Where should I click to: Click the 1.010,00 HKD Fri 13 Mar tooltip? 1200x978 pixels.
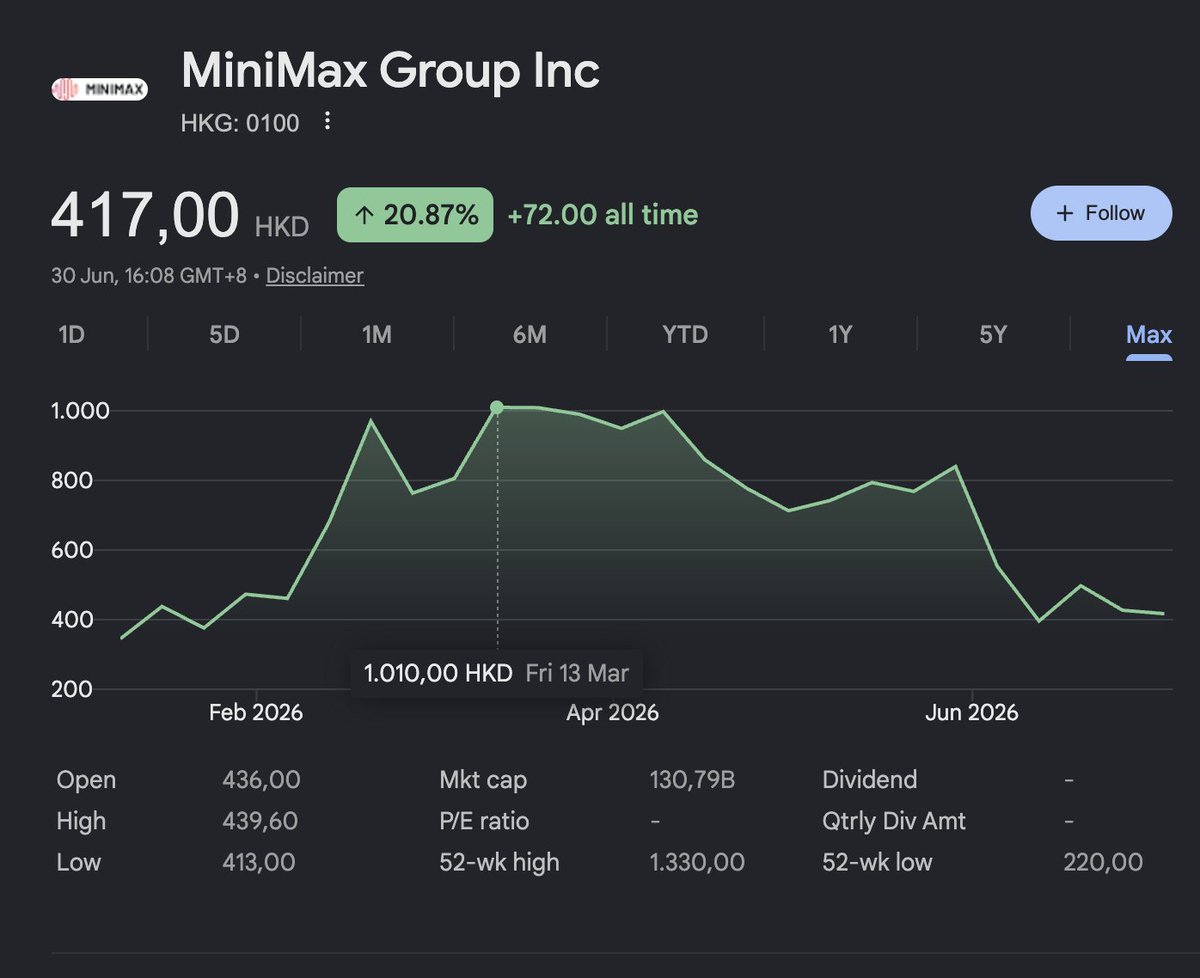[x=496, y=672]
